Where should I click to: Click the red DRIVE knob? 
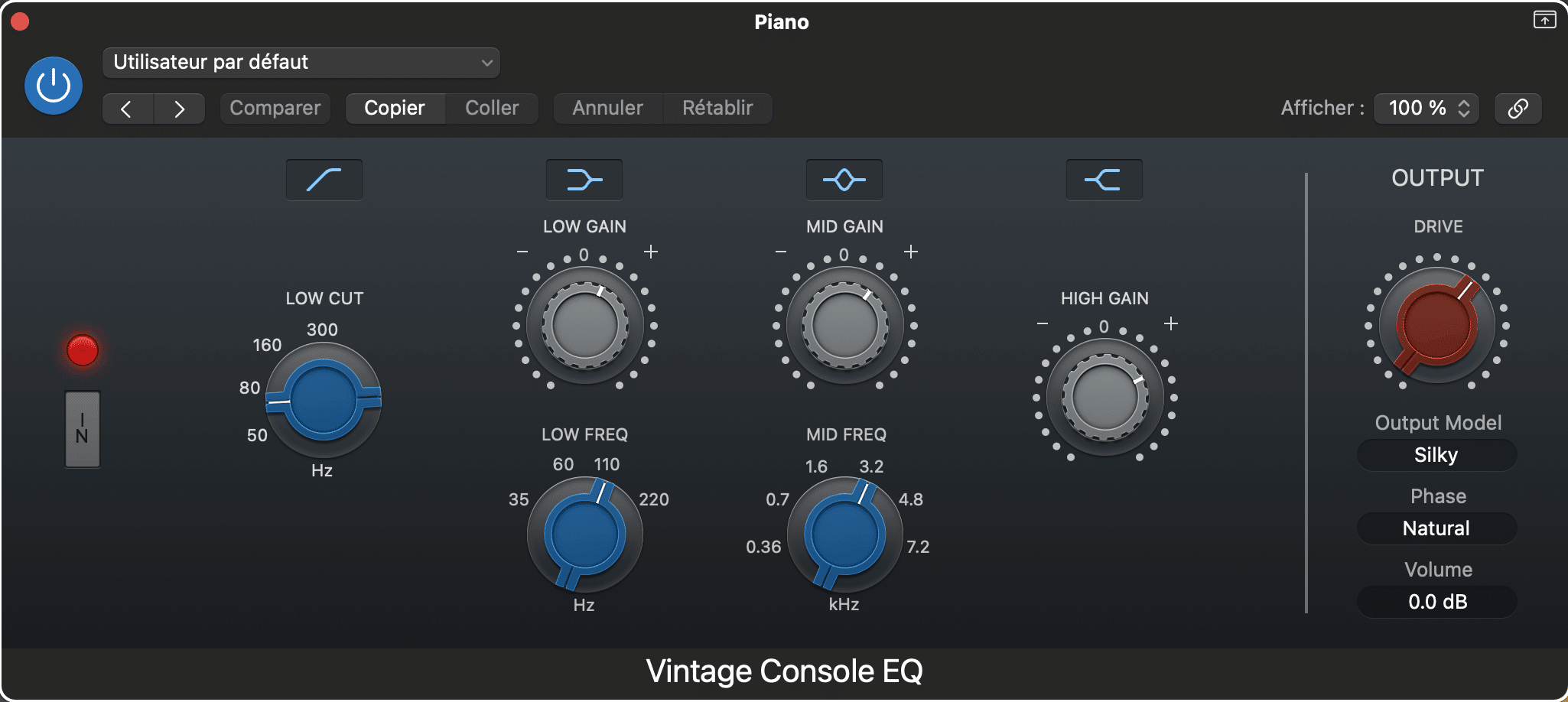1437,325
